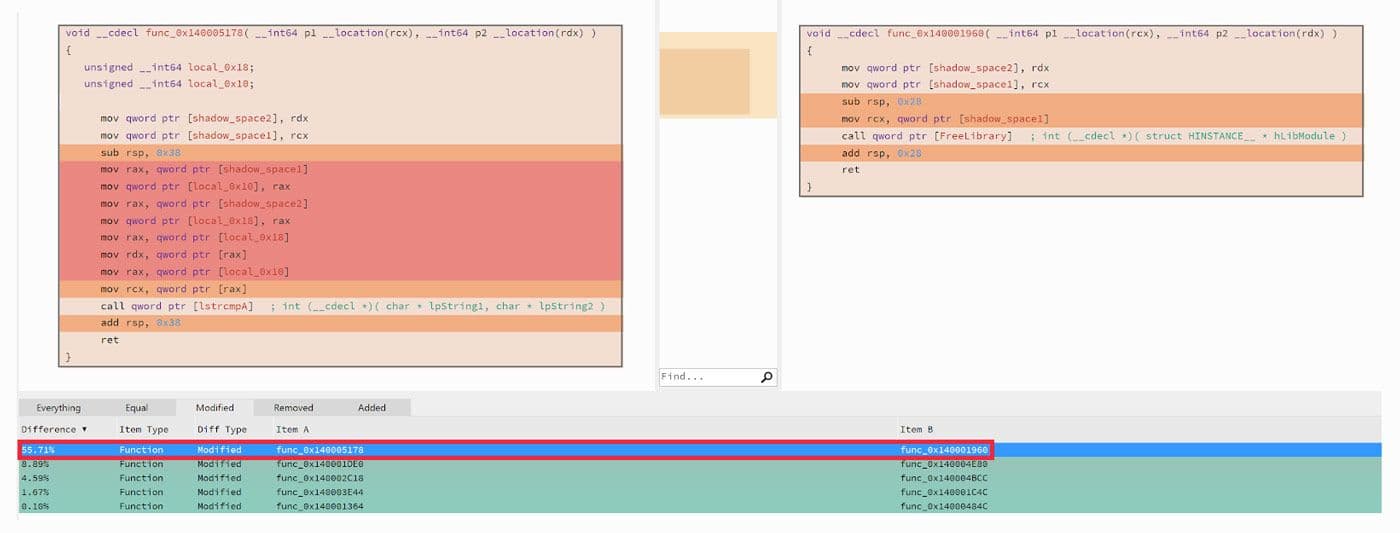The height and width of the screenshot is (533, 1400).
Task: Click func_0x140004BCC in the Item B column
Action: [x=944, y=478]
